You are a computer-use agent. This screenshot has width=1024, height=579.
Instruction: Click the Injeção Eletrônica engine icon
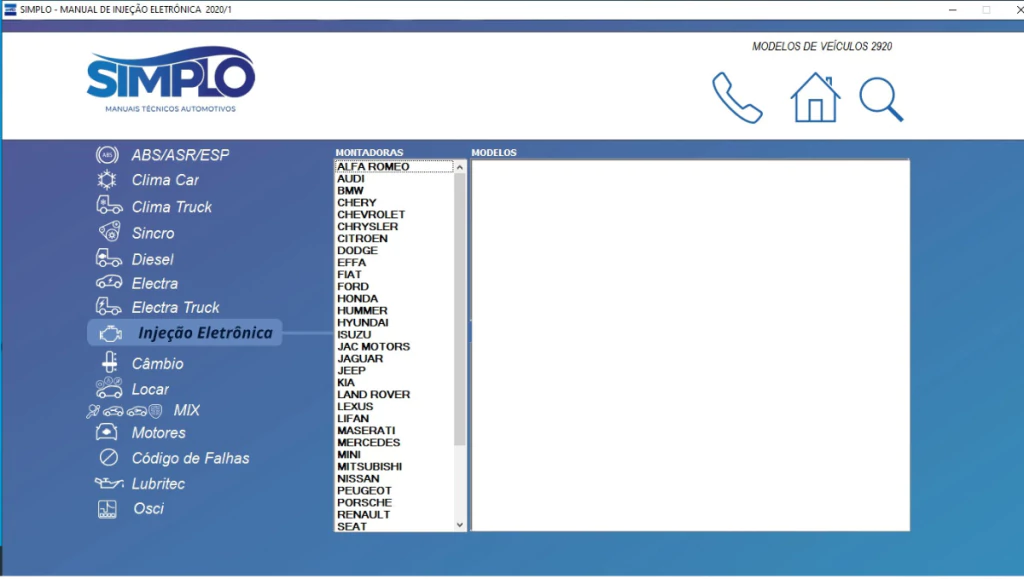coord(110,334)
